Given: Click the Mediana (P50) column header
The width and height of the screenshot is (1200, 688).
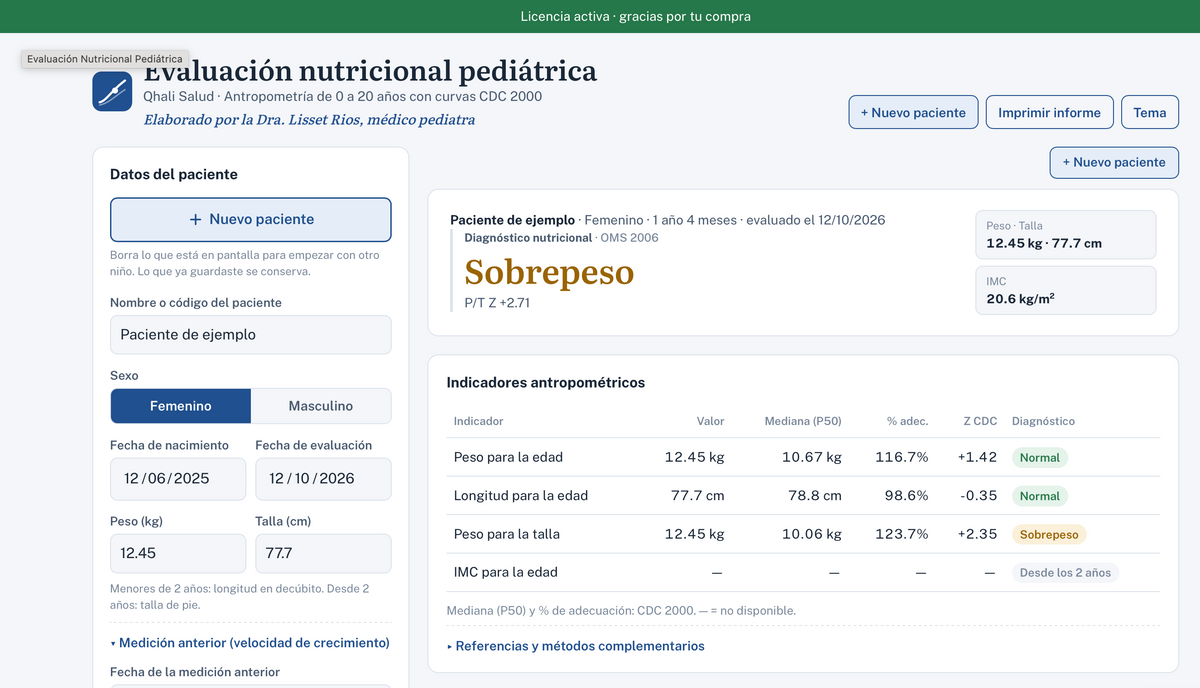Looking at the screenshot, I should (x=803, y=421).
